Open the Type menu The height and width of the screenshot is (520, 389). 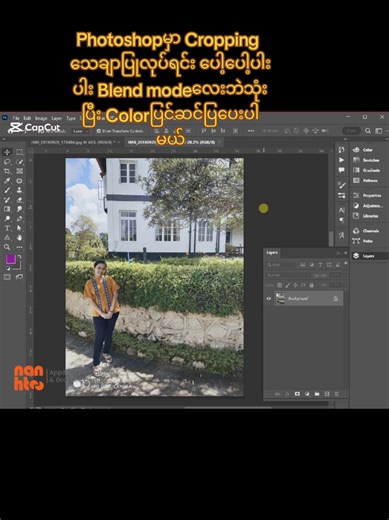point(71,118)
